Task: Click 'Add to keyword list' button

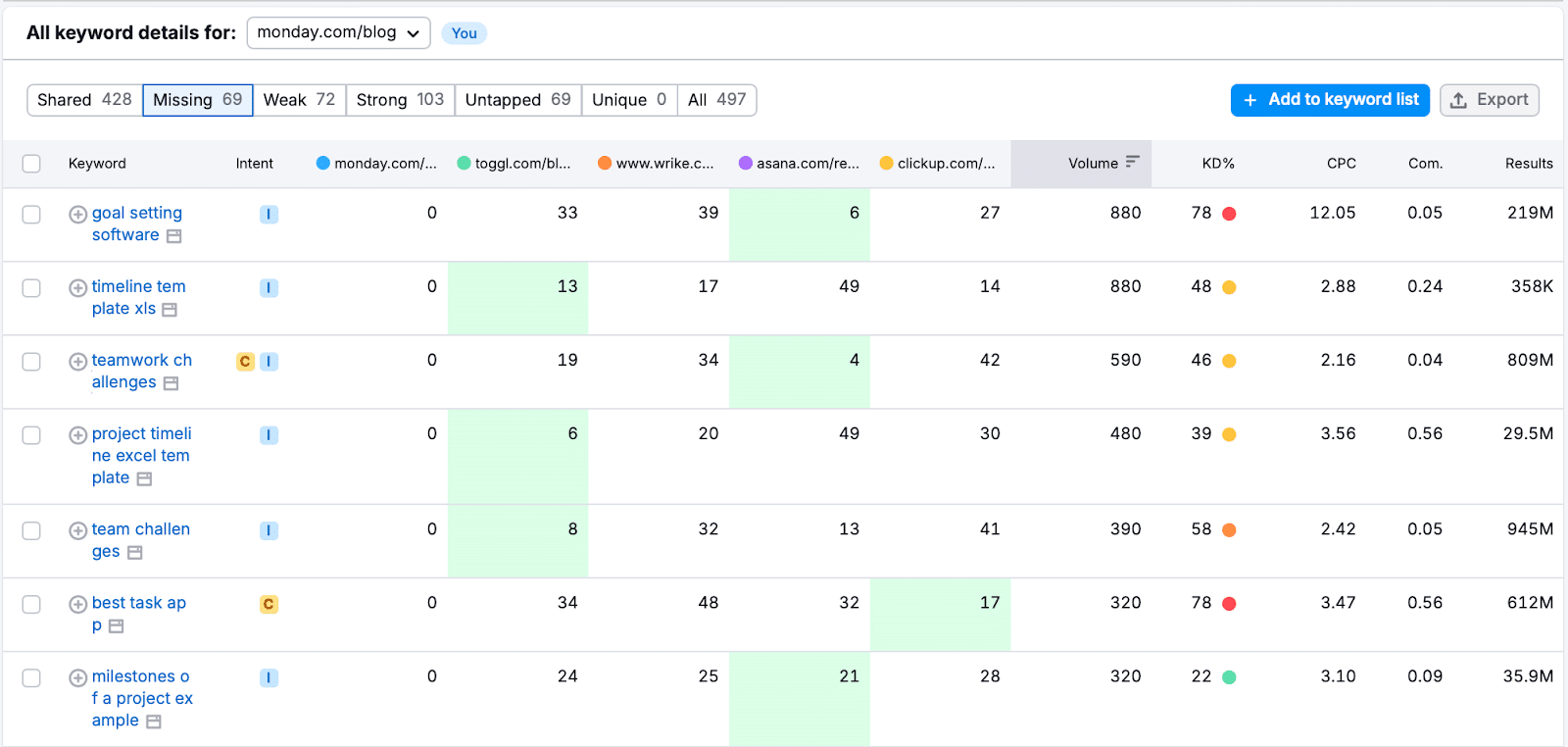Action: click(x=1330, y=100)
